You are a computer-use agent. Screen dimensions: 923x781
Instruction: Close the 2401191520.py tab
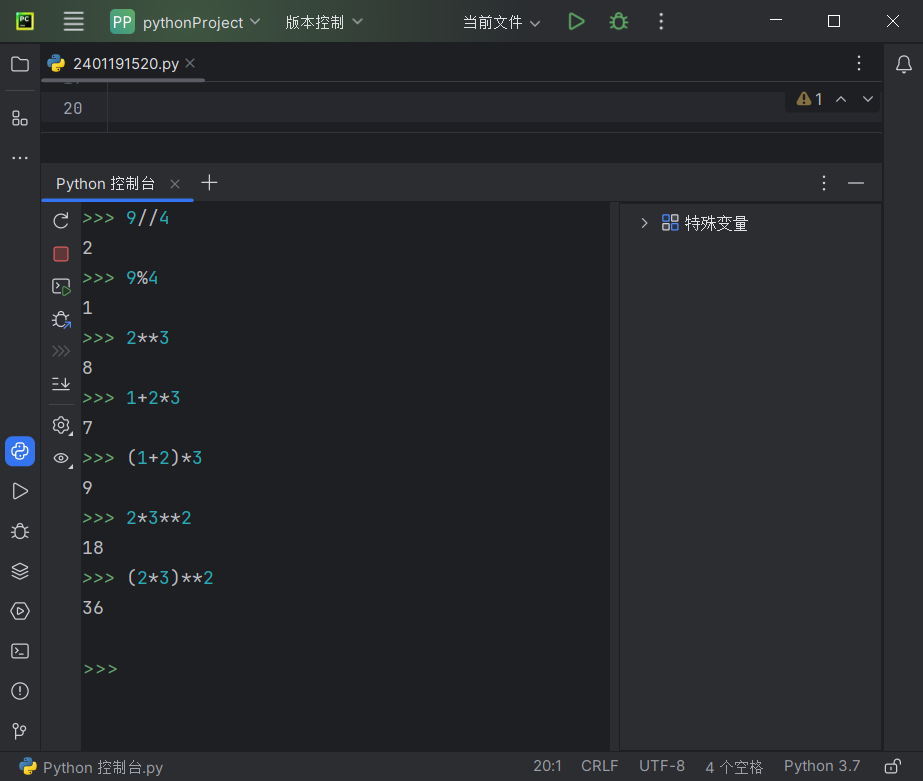[190, 63]
